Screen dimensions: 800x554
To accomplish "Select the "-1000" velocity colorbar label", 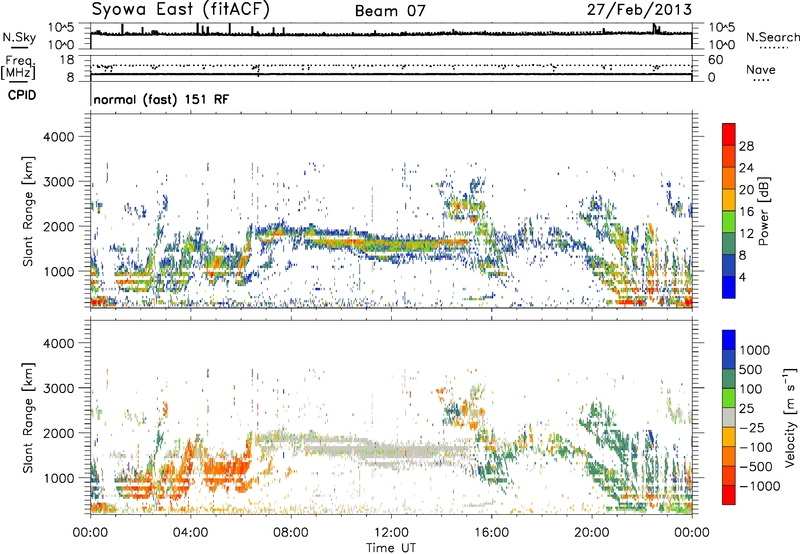I will pyautogui.click(x=759, y=486).
